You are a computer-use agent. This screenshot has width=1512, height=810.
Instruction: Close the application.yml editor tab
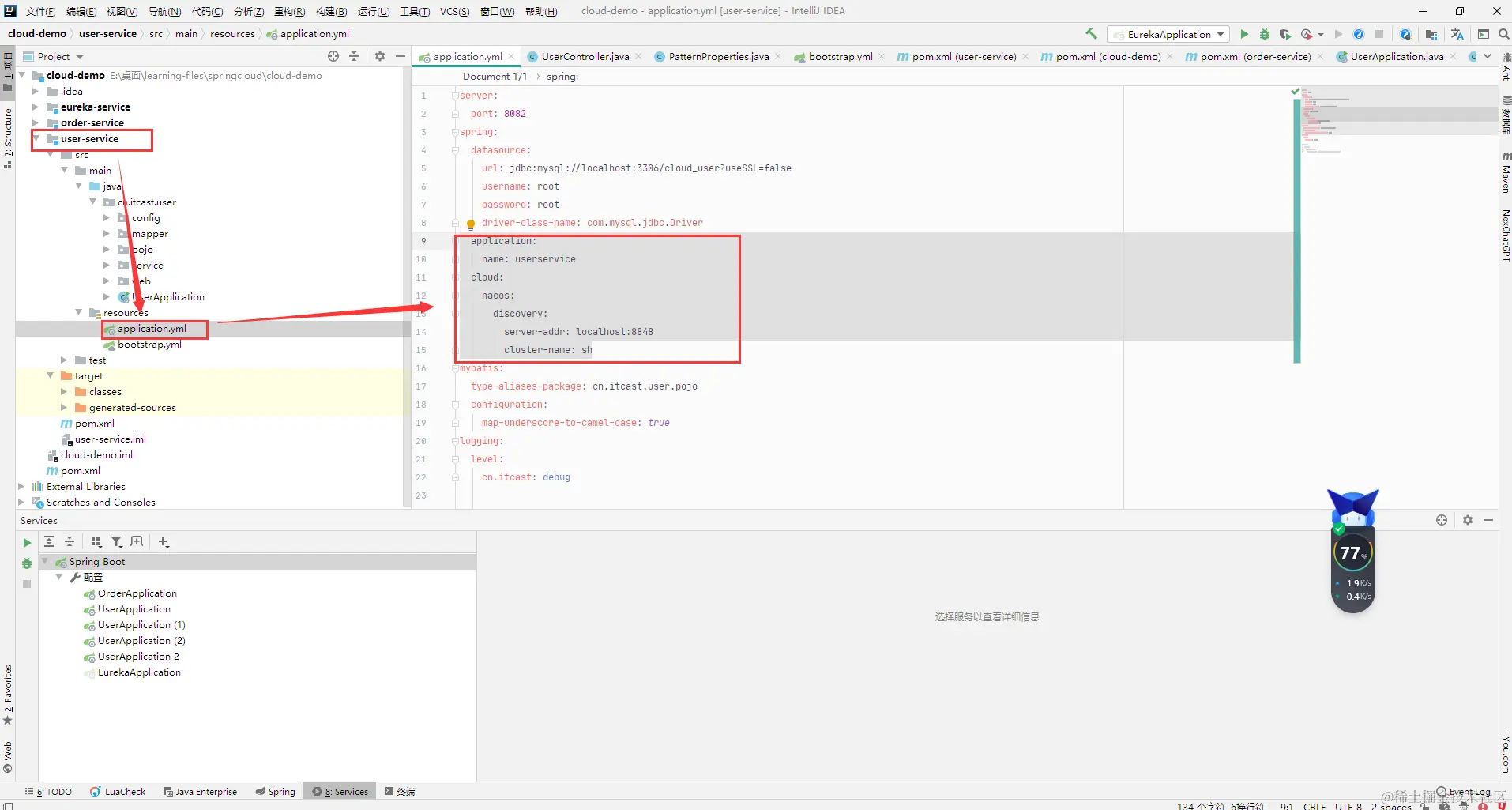point(512,56)
